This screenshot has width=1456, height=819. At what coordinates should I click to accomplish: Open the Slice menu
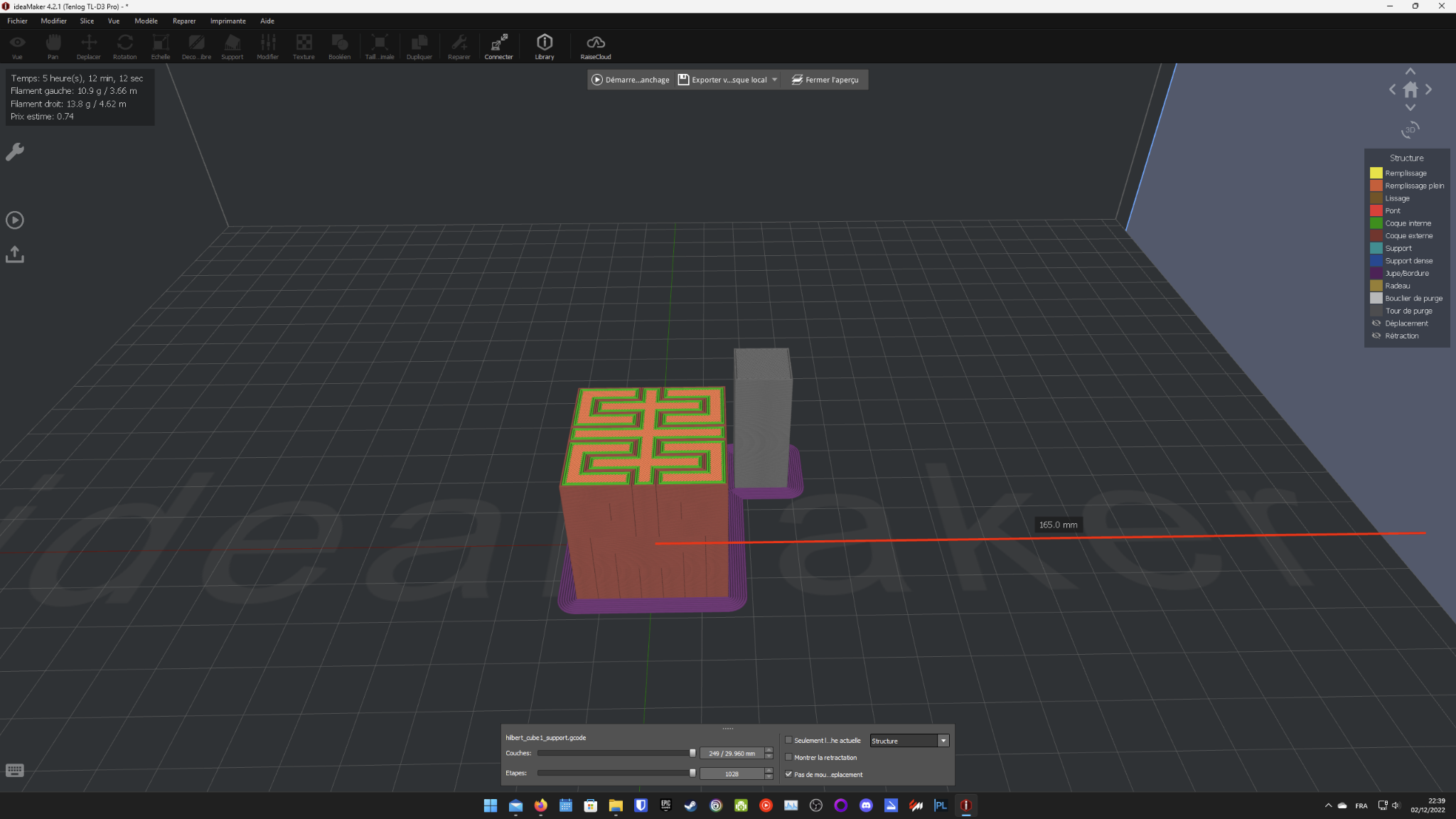[x=87, y=21]
